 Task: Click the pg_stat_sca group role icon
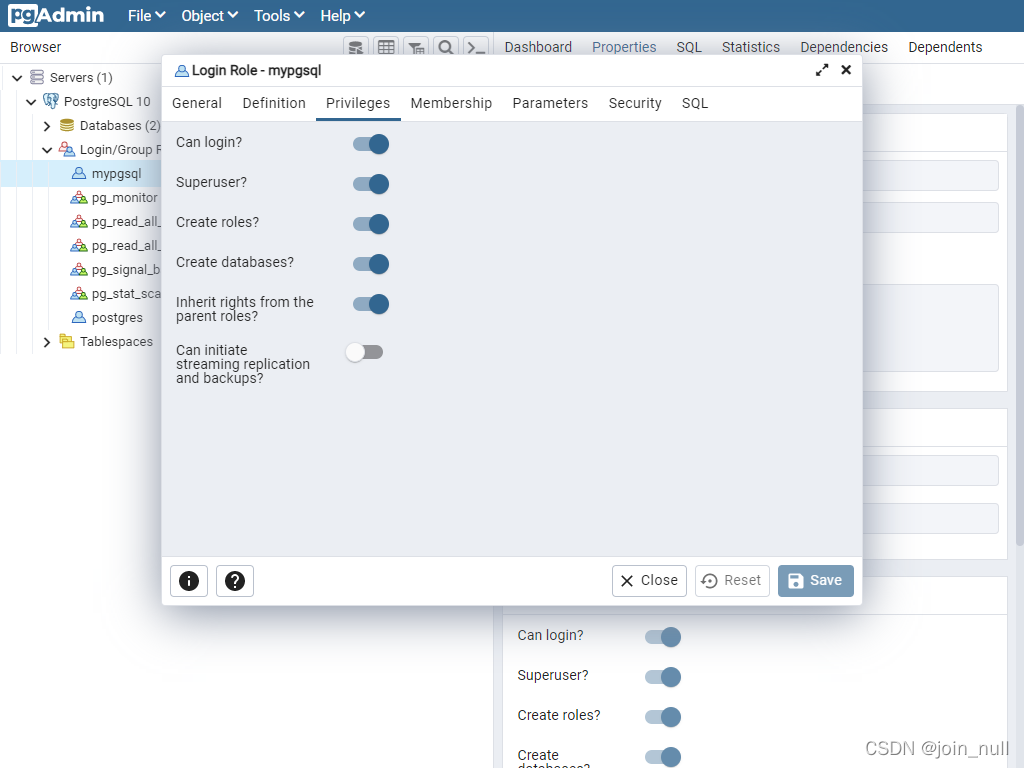click(x=79, y=293)
